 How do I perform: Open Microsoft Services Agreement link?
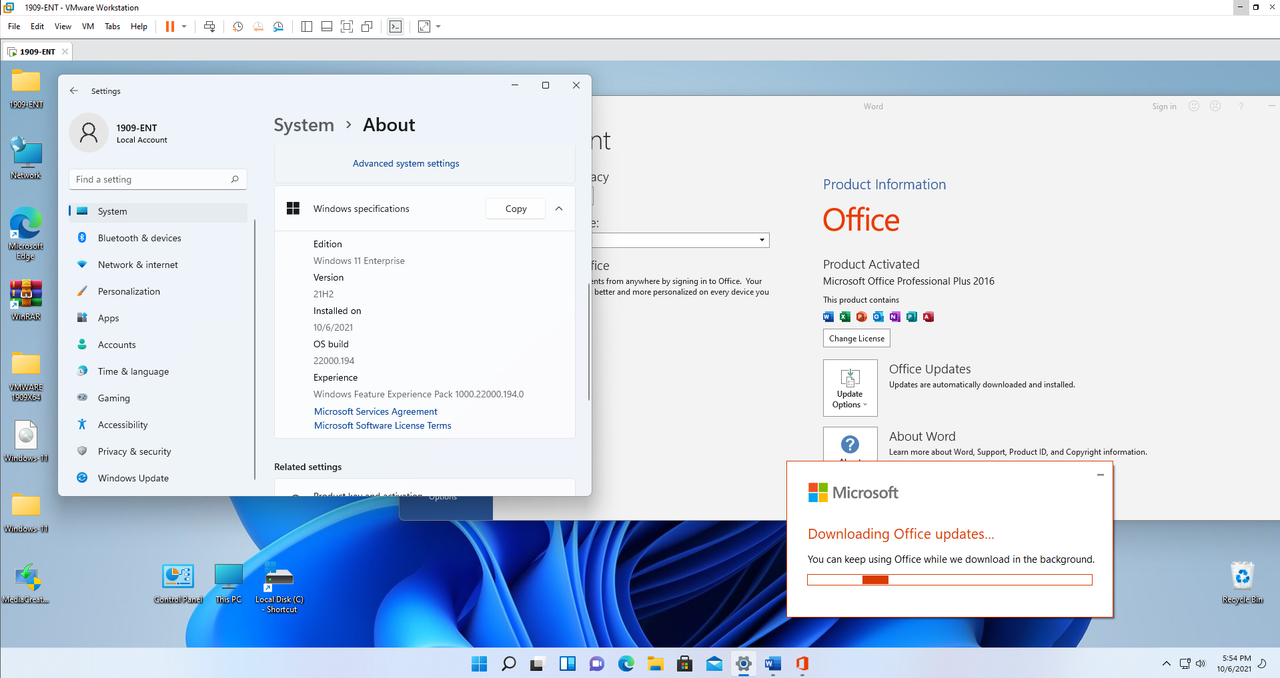pos(376,411)
